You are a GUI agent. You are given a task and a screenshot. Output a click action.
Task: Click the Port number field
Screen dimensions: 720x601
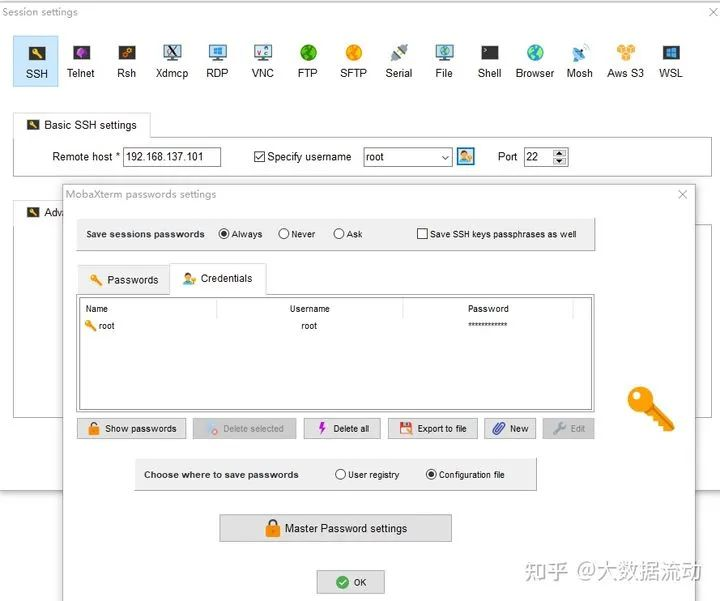539,157
